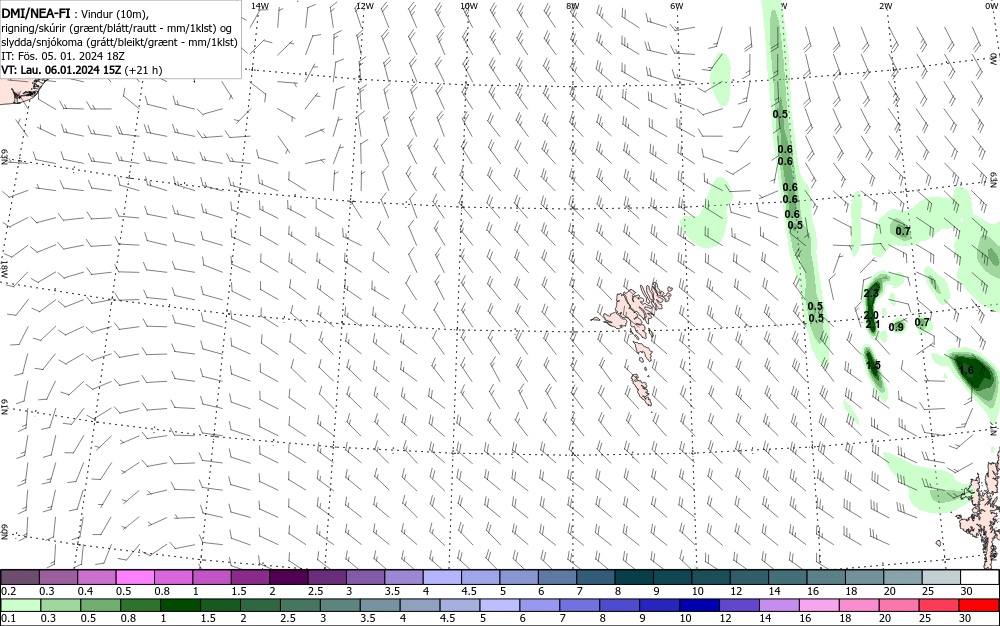Screen dimensions: 1000x626
Task: Click the 2W longitude label
Action: point(885,6)
